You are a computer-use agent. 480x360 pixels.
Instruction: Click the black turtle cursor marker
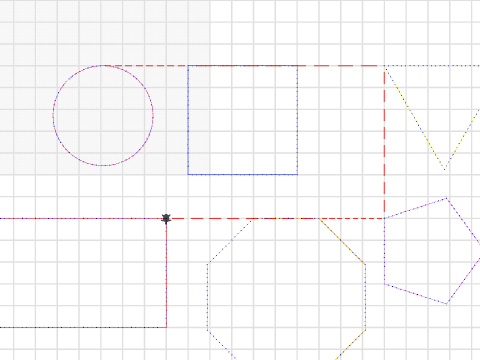click(166, 219)
